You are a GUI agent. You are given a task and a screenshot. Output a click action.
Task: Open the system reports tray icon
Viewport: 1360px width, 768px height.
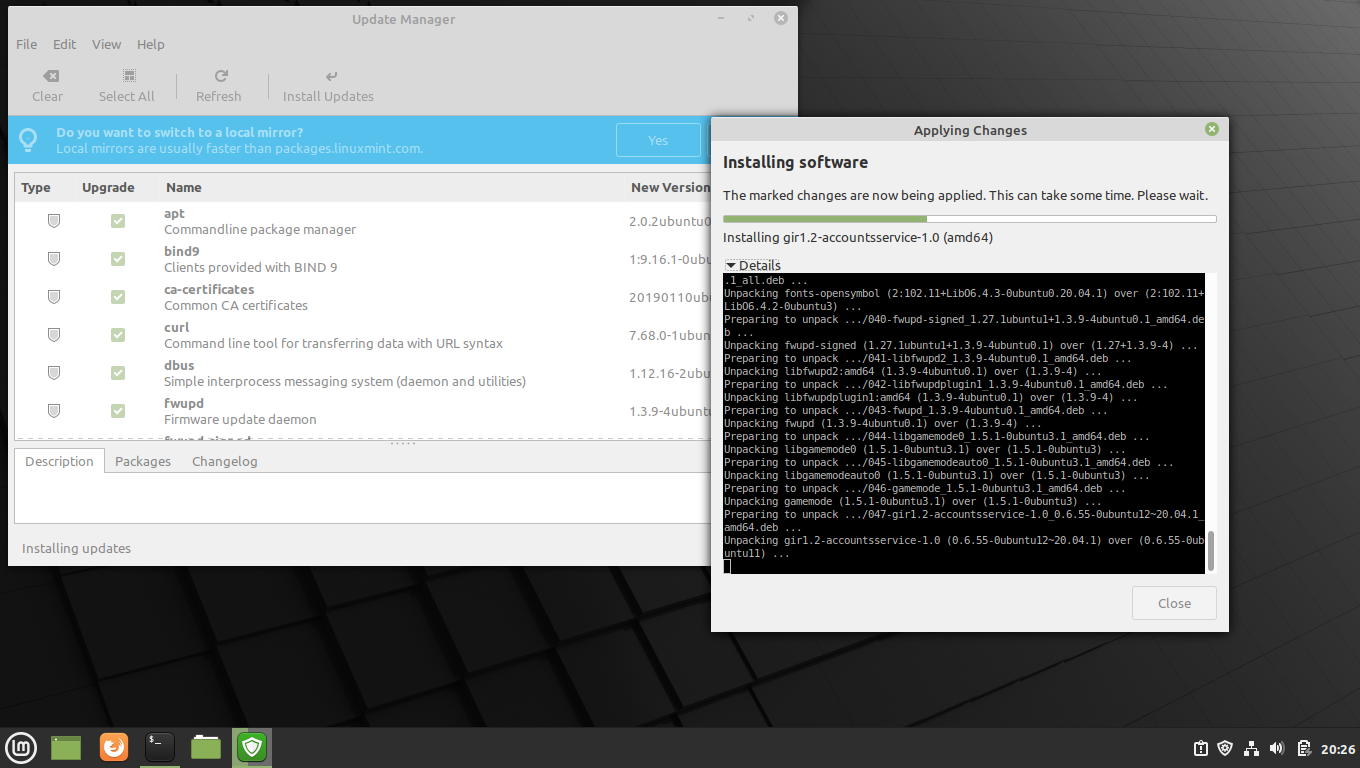click(x=1200, y=748)
